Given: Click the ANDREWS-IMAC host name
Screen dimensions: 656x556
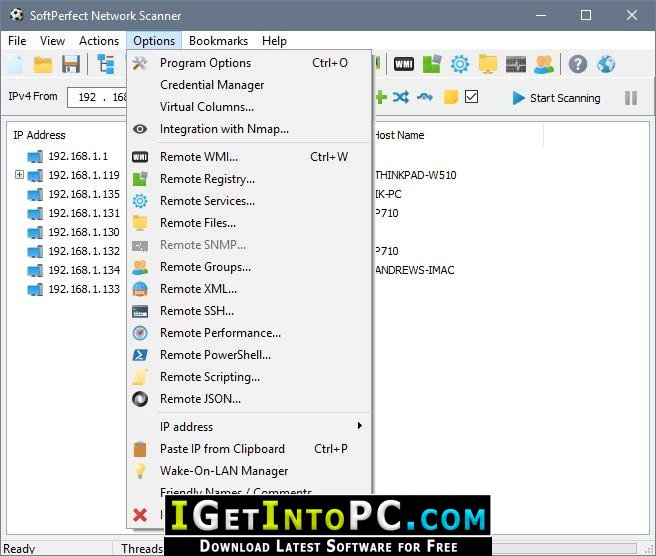Looking at the screenshot, I should [x=415, y=270].
